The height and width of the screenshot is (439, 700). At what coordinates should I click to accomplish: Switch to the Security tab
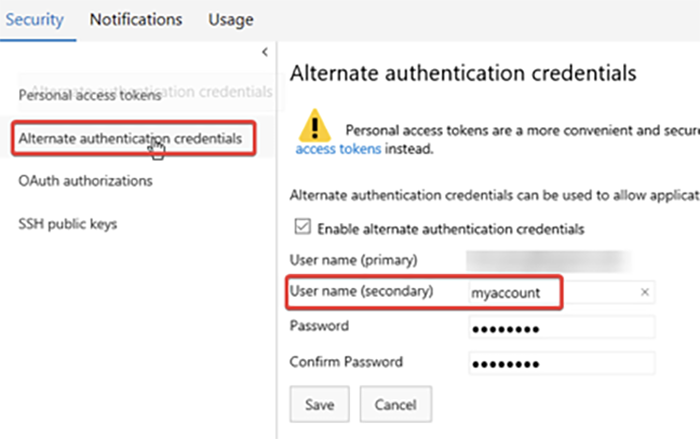point(36,19)
